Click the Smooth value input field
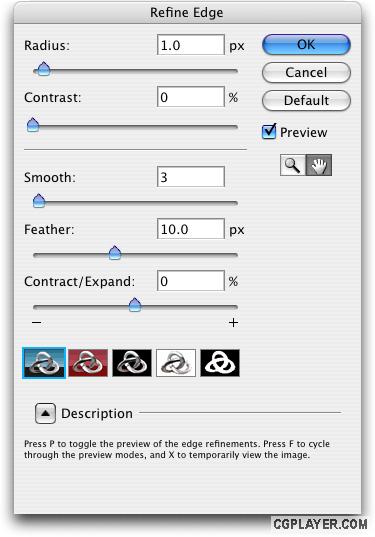Image resolution: width=375 pixels, height=537 pixels. tap(191, 177)
